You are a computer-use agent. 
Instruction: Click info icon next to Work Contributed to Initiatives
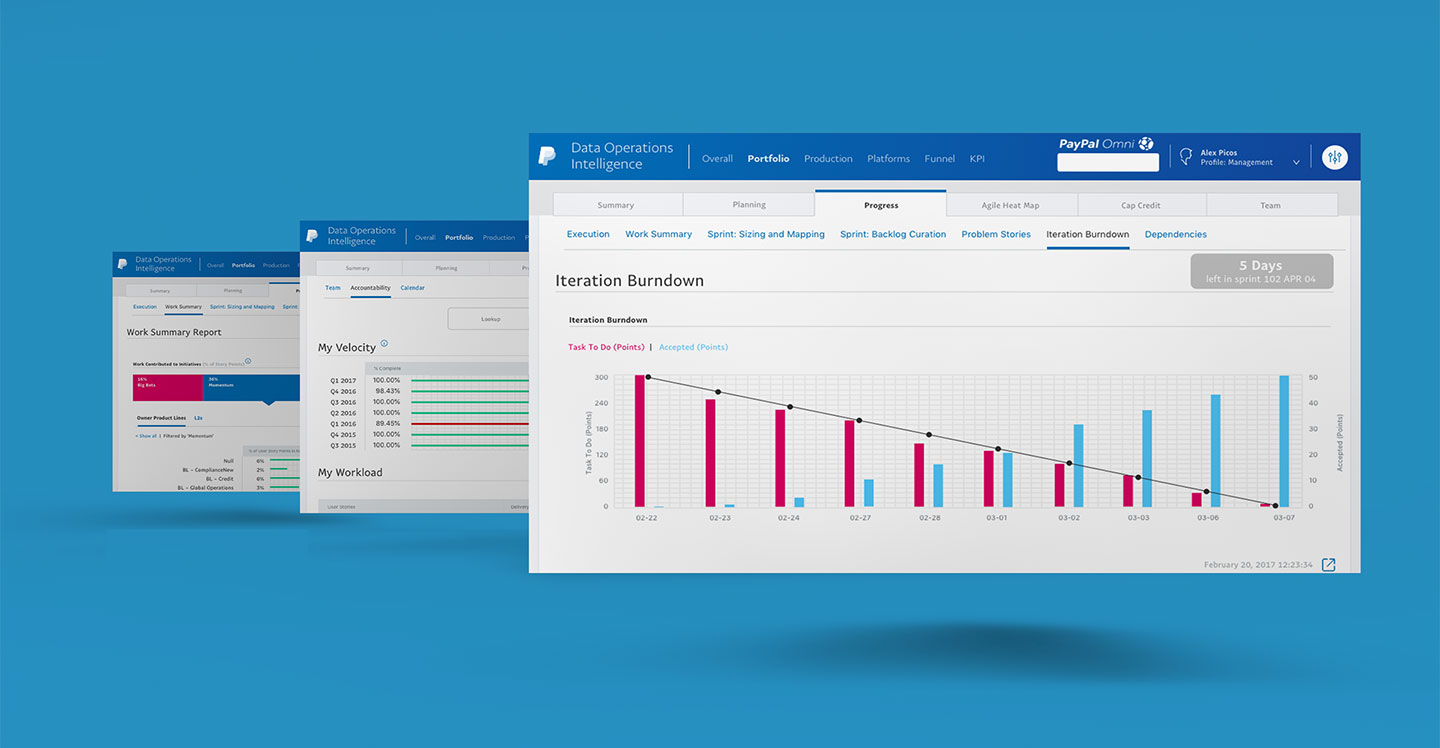(248, 362)
